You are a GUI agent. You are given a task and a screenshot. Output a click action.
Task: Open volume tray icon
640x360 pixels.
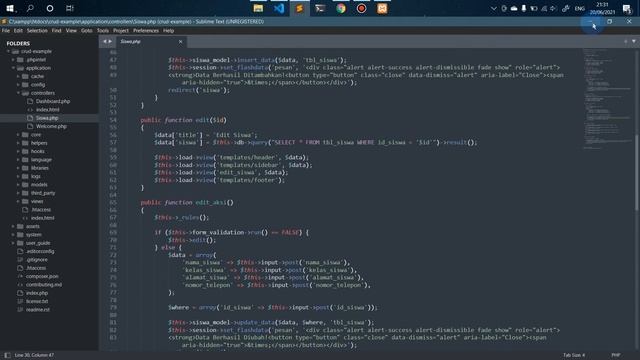point(553,8)
